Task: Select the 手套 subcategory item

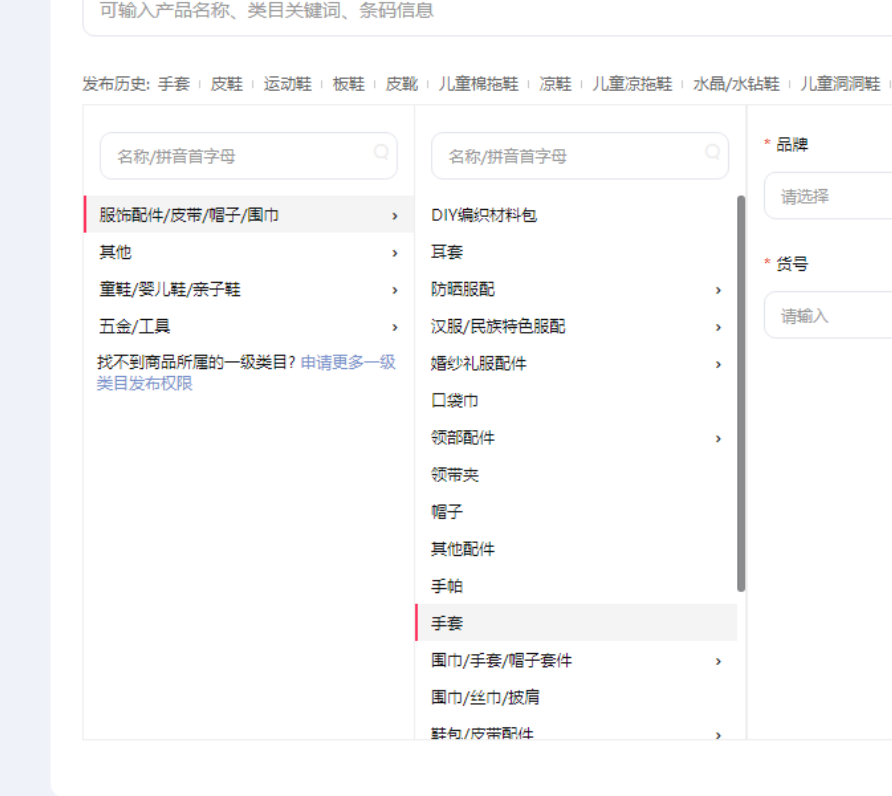Action: click(447, 623)
